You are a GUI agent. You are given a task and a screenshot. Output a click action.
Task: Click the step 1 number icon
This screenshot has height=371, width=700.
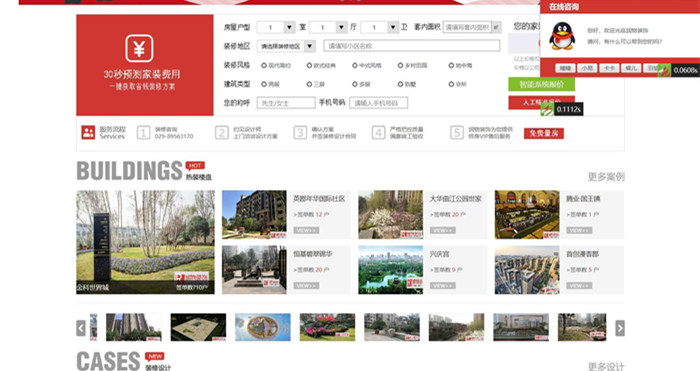coord(143,133)
